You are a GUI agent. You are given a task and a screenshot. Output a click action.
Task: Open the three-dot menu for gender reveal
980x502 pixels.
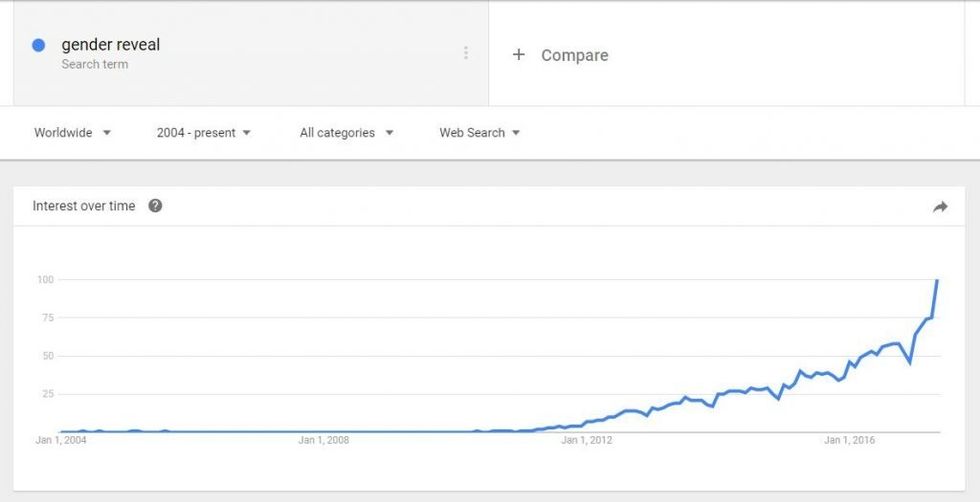(x=466, y=53)
